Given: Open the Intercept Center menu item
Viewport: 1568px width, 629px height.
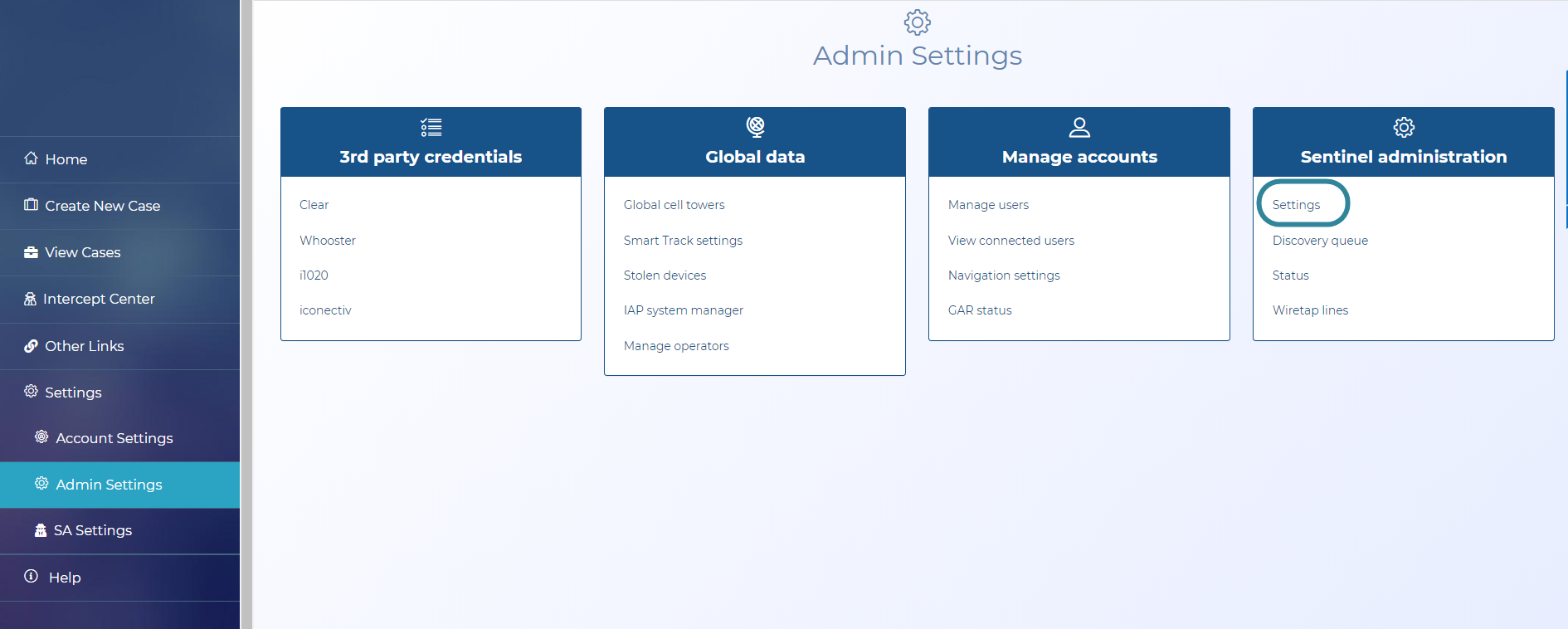Looking at the screenshot, I should click(99, 299).
